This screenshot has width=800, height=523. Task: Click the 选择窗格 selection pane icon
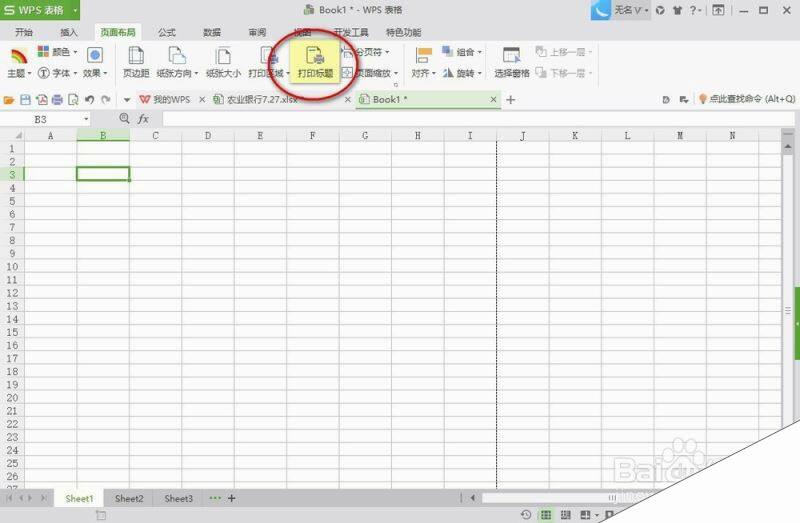click(x=511, y=55)
